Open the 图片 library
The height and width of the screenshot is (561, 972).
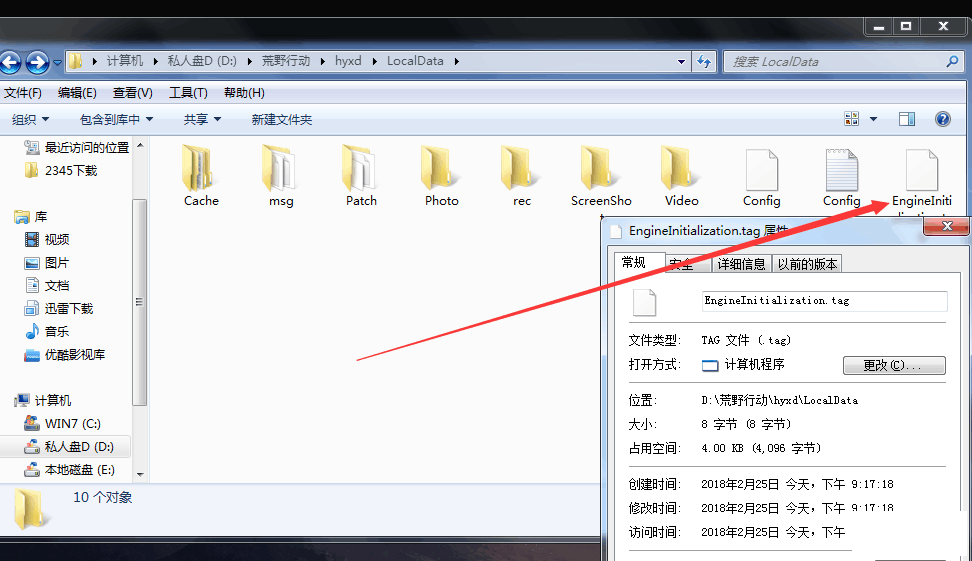[46, 263]
